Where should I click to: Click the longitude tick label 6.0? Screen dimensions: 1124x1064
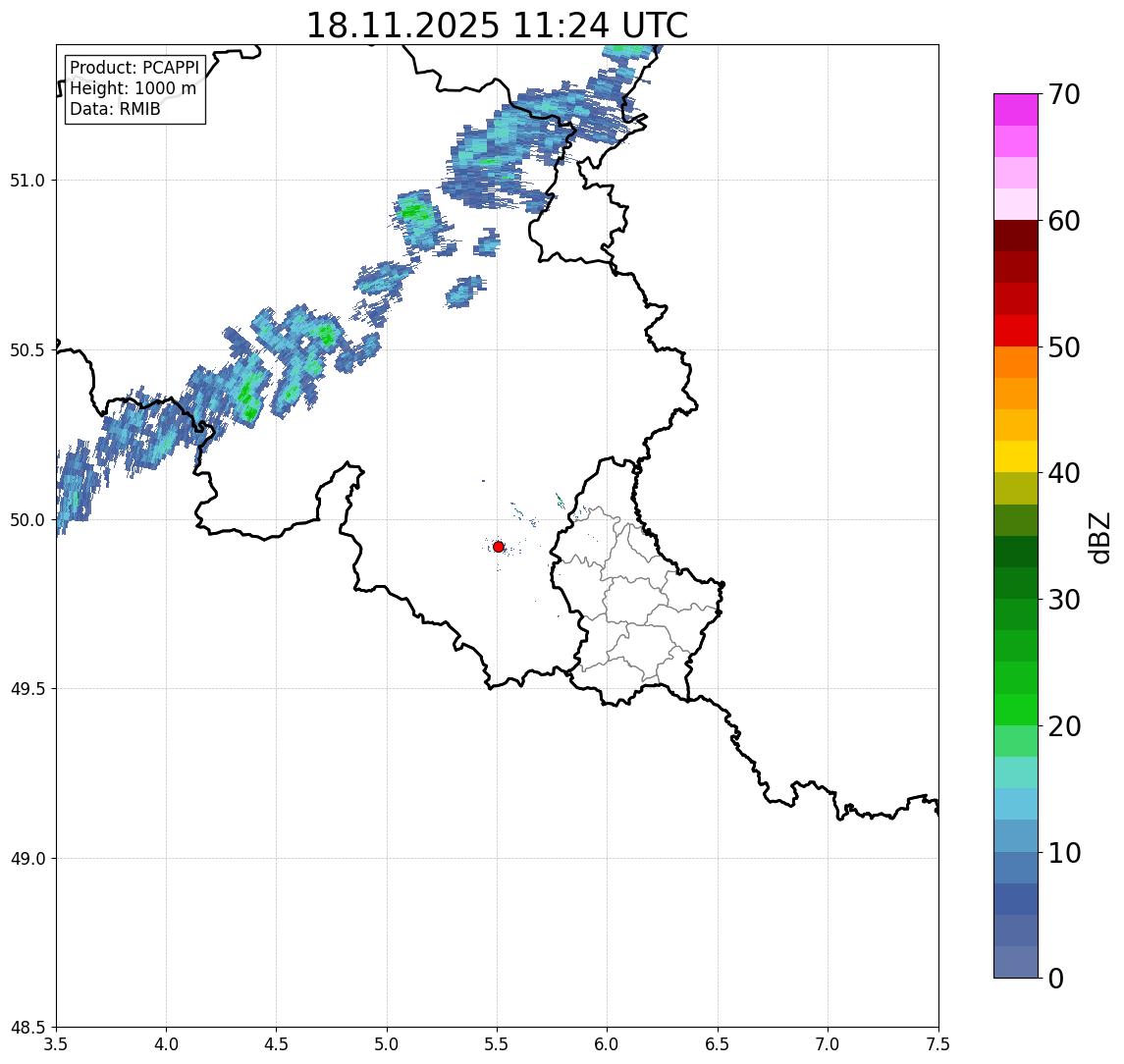(608, 1044)
